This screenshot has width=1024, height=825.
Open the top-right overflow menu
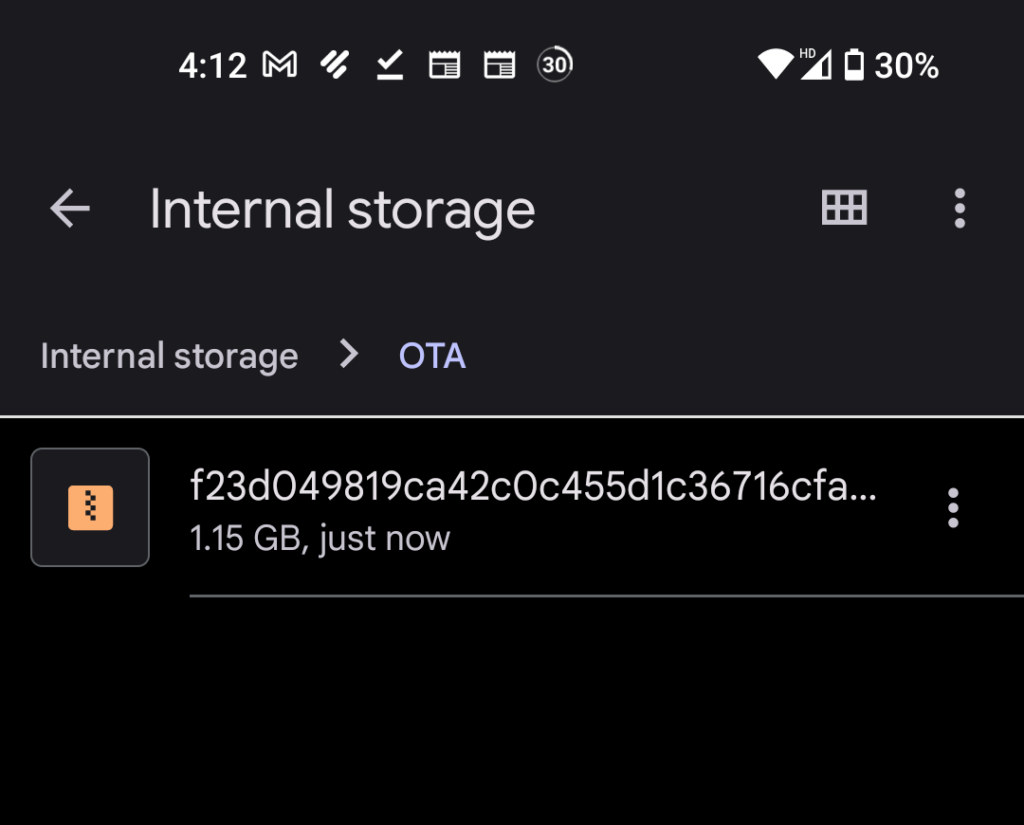click(959, 208)
